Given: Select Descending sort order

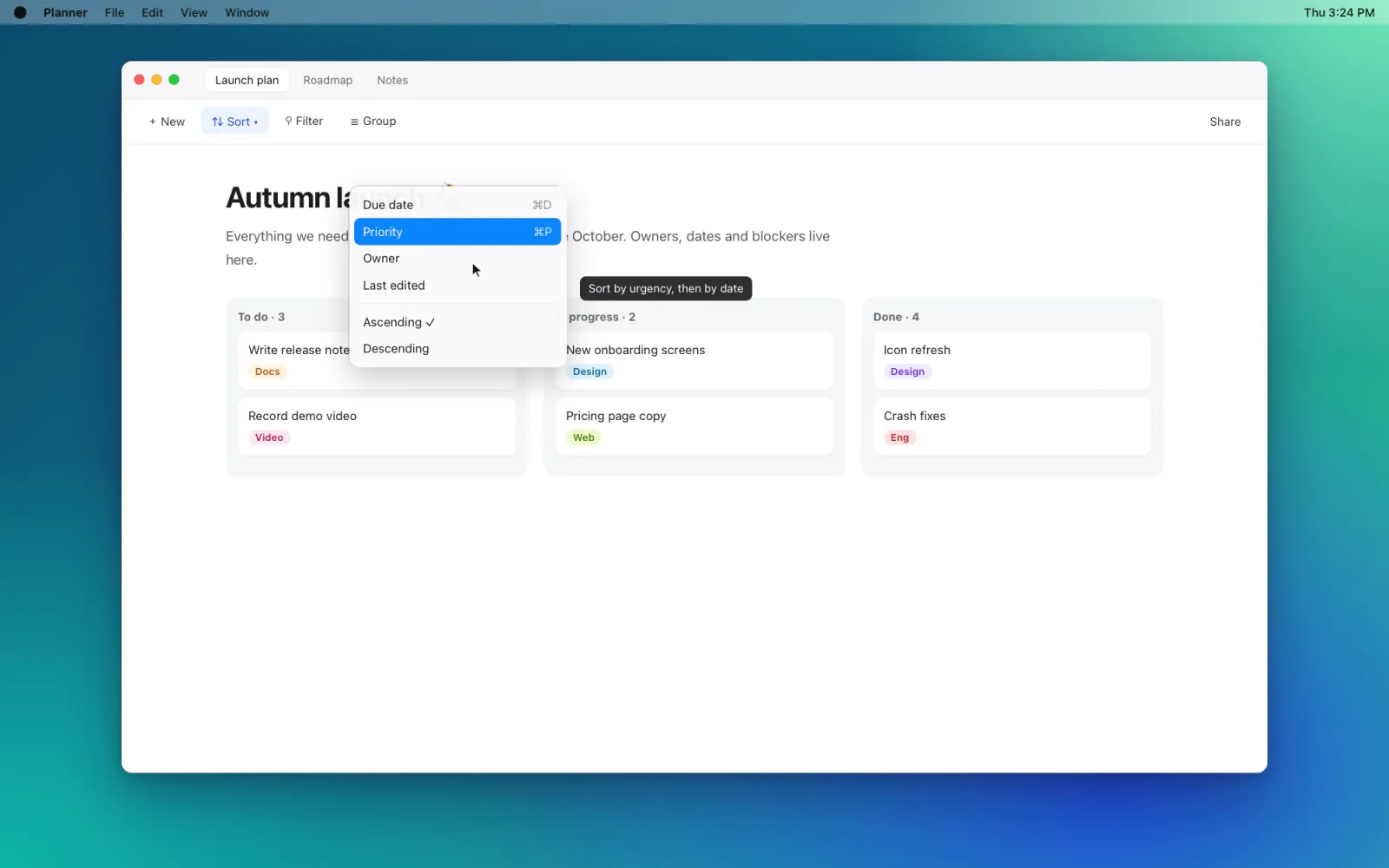Looking at the screenshot, I should coord(458,349).
